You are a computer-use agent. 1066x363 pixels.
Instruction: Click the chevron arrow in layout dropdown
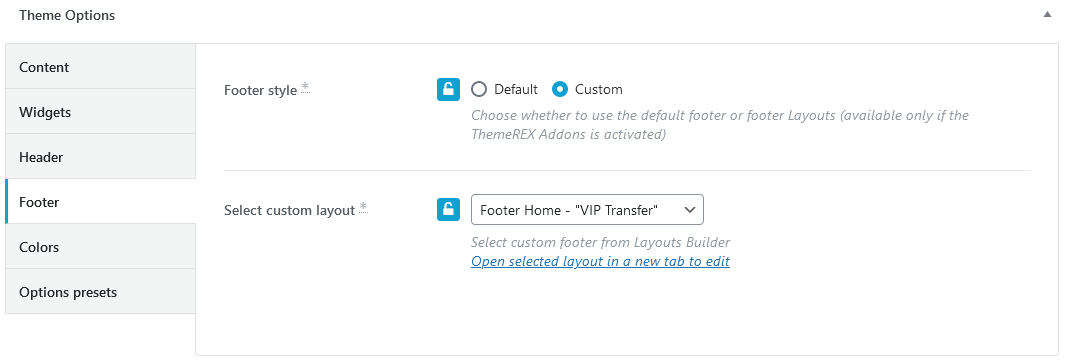tap(689, 209)
